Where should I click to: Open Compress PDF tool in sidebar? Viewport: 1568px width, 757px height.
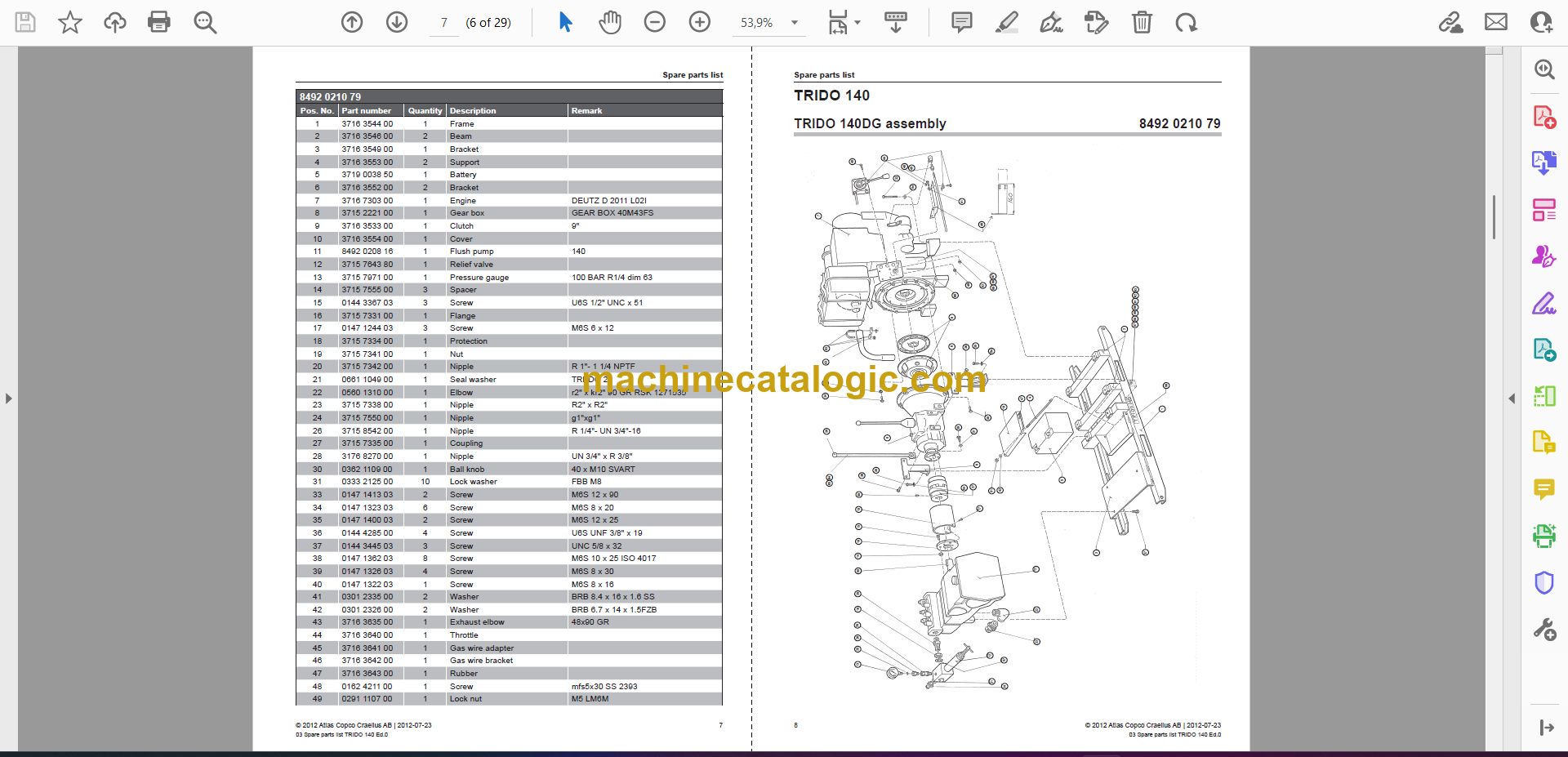pyautogui.click(x=1544, y=396)
